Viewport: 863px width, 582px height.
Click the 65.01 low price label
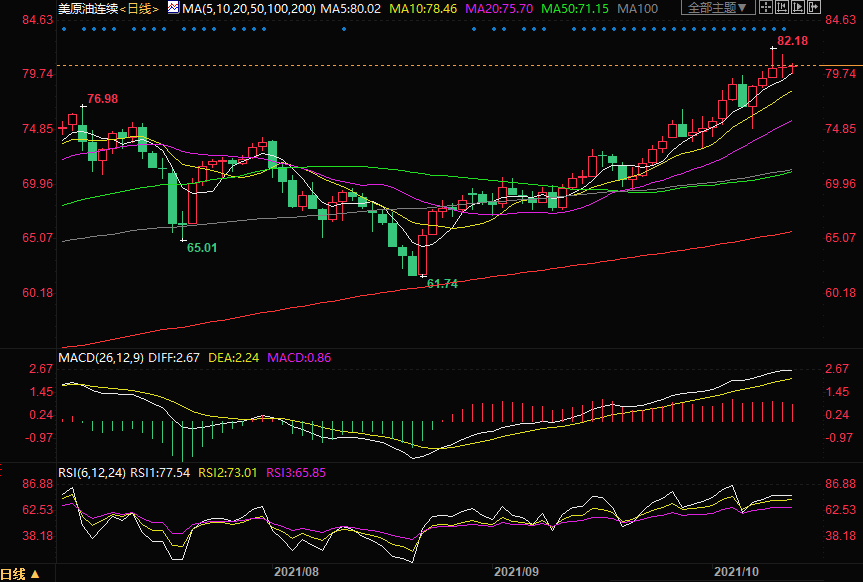pyautogui.click(x=202, y=247)
